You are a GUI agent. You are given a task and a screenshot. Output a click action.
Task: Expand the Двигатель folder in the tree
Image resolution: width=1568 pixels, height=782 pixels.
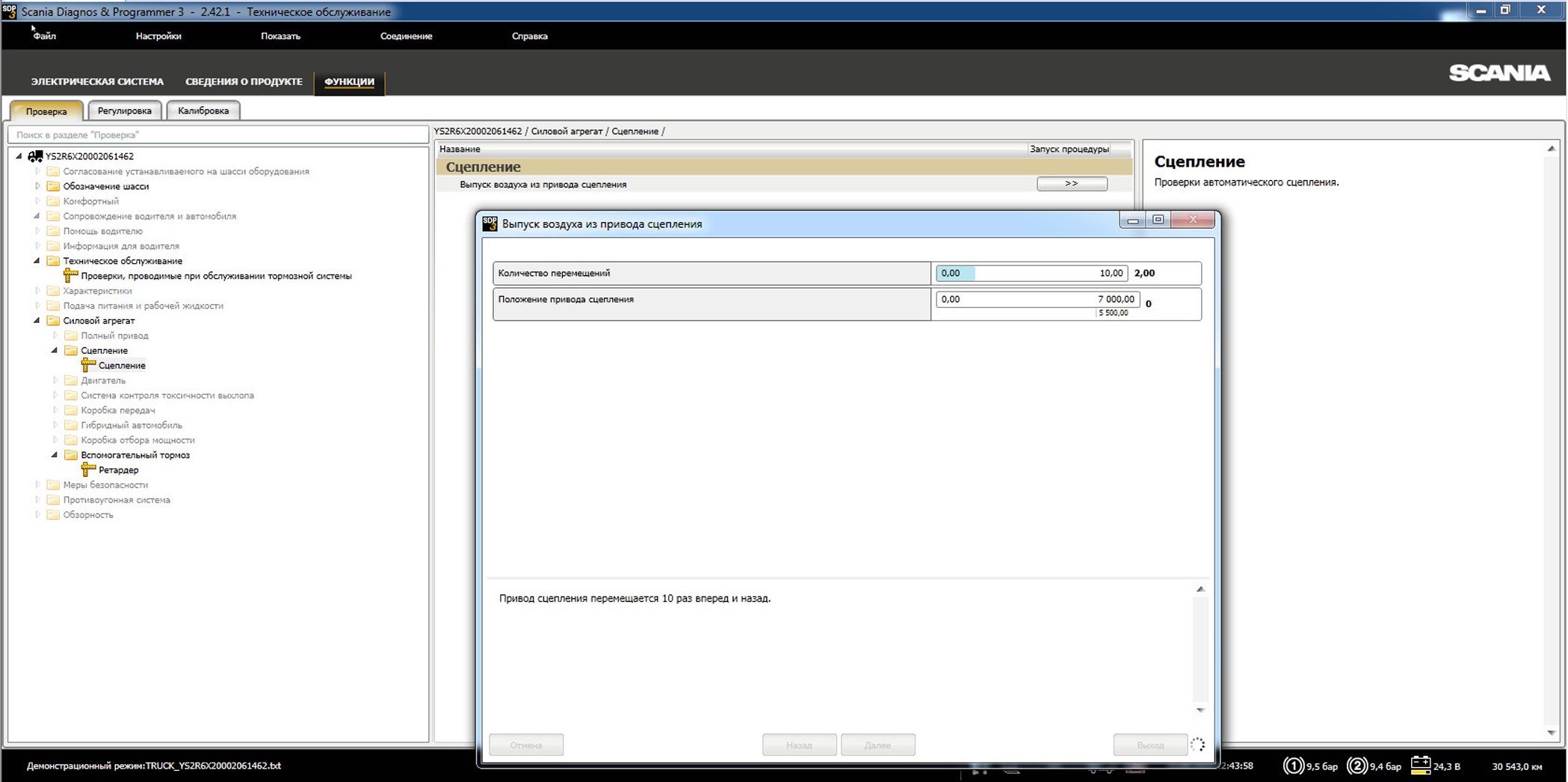[x=55, y=381]
